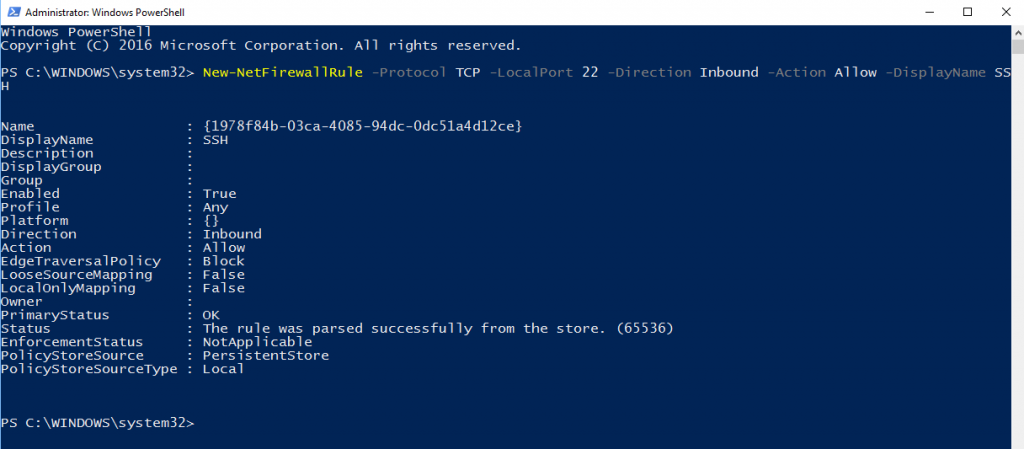Click the -LocalPort parameter in the command

(531, 72)
